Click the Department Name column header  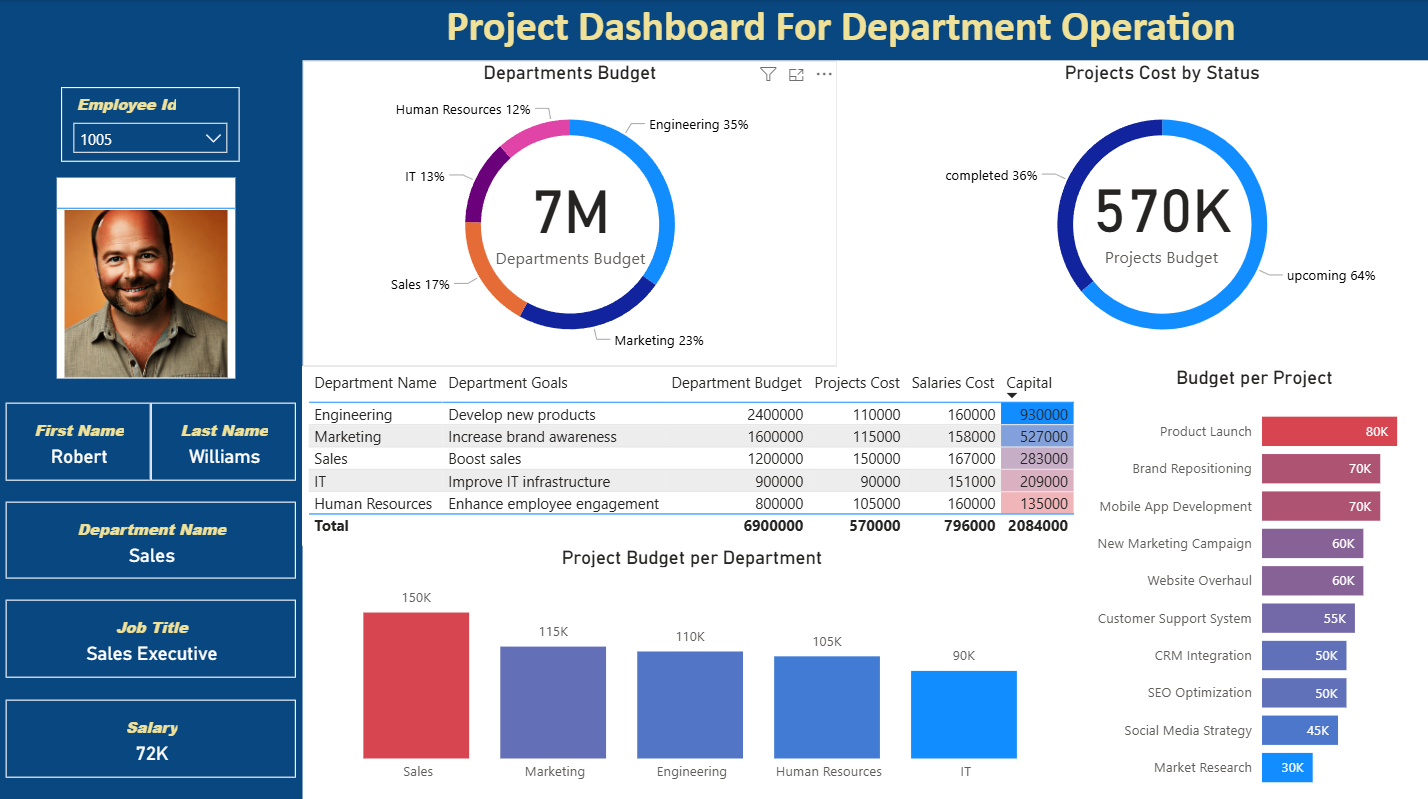375,383
